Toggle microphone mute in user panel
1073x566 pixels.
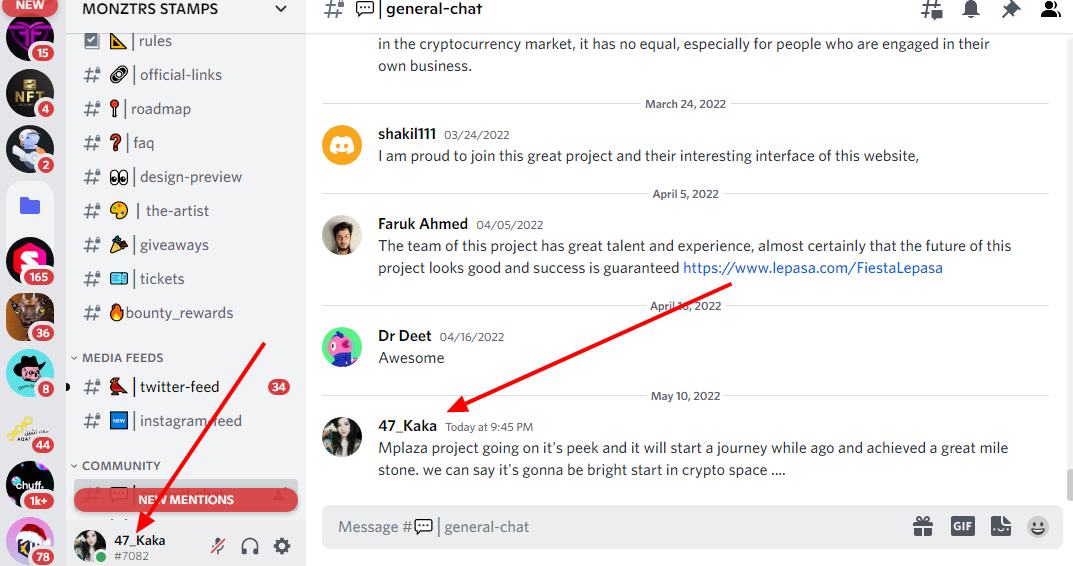click(x=218, y=545)
